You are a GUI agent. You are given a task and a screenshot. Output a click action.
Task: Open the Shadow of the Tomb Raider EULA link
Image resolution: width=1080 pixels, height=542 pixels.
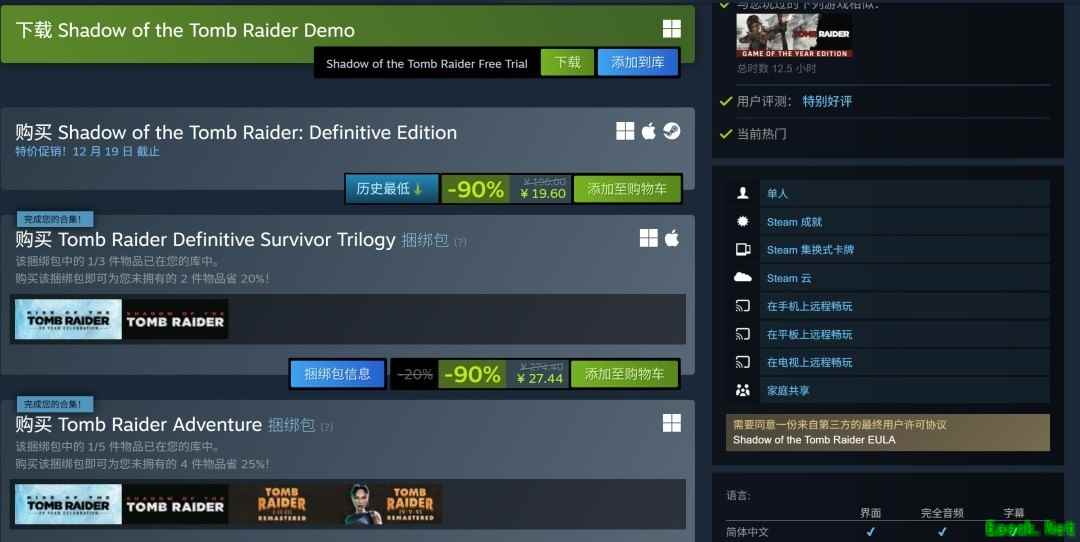(x=814, y=440)
